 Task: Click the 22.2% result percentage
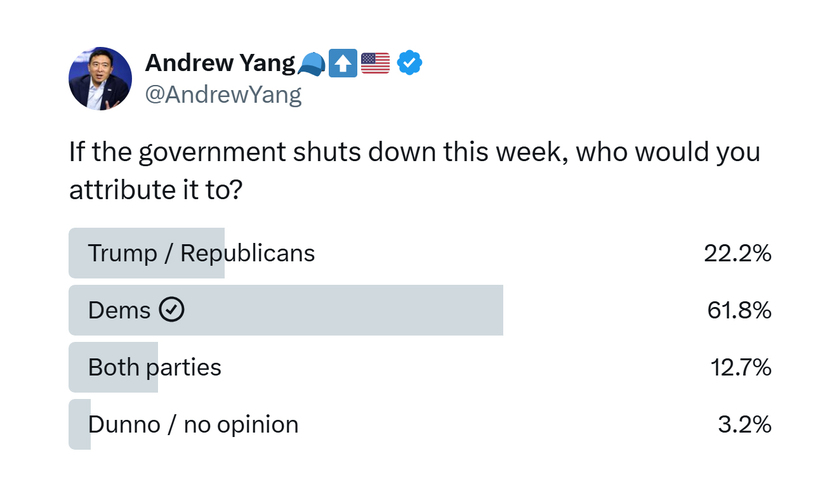point(737,253)
